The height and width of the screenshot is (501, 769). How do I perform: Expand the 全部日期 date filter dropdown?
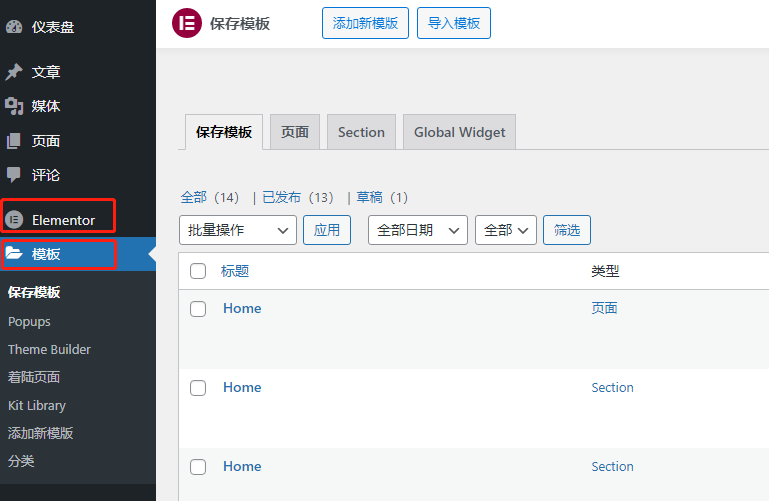[x=418, y=230]
